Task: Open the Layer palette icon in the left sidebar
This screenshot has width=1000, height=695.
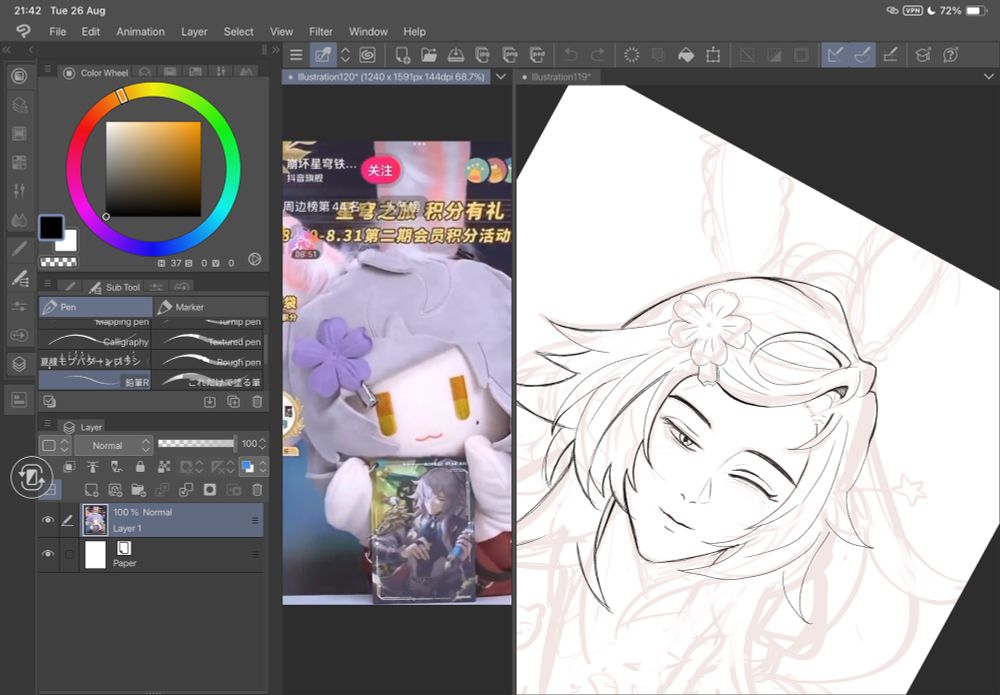Action: tap(19, 364)
